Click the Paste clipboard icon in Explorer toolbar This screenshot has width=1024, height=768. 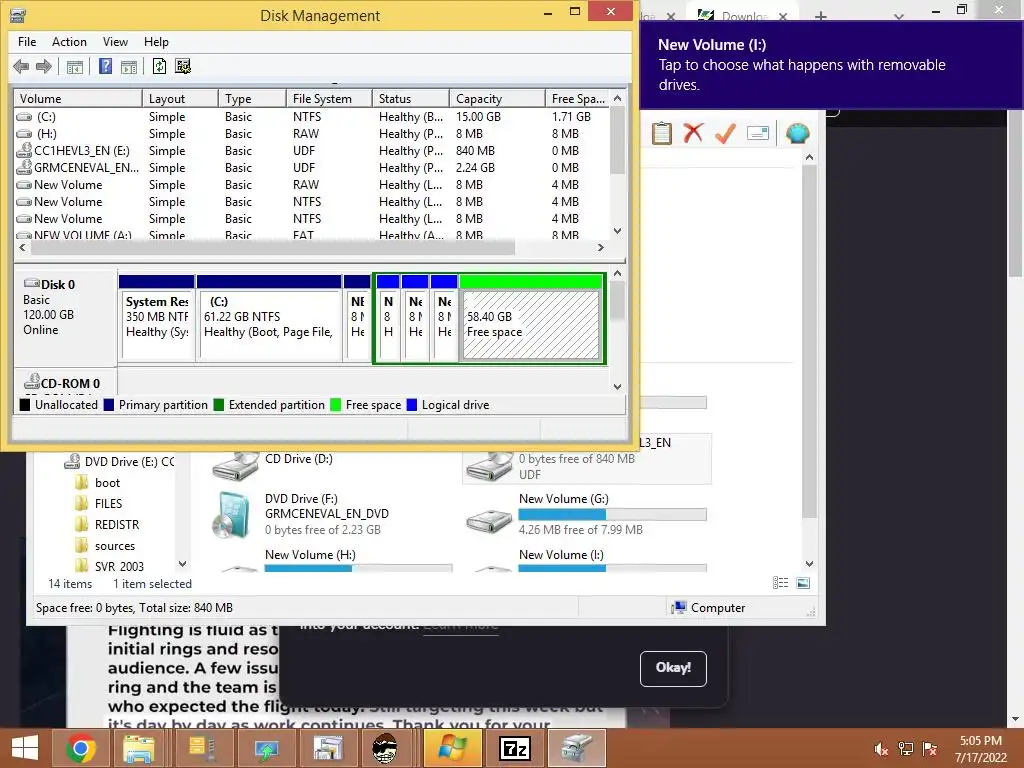pyautogui.click(x=662, y=133)
